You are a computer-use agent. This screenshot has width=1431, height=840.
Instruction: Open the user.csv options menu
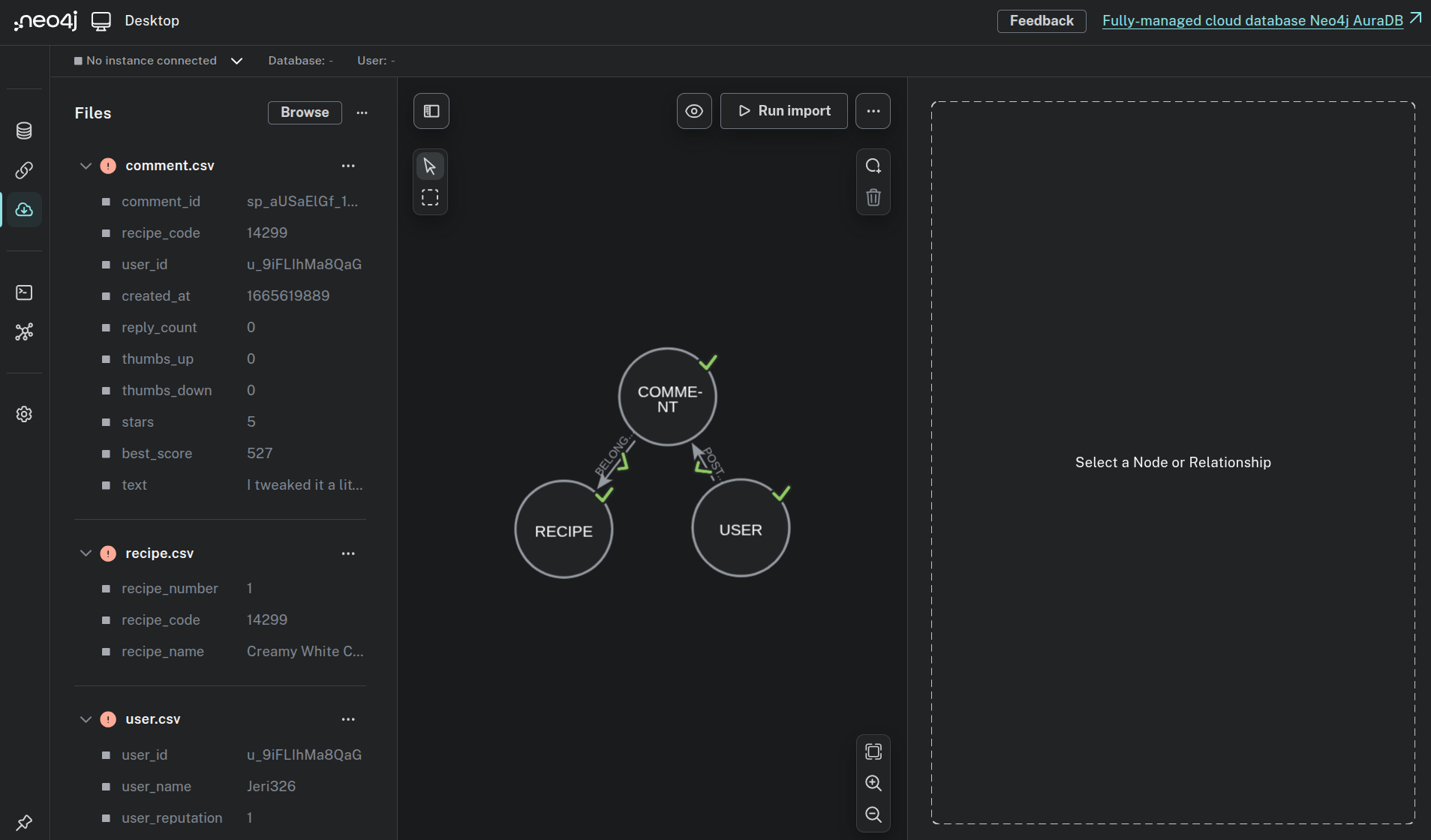click(x=347, y=718)
